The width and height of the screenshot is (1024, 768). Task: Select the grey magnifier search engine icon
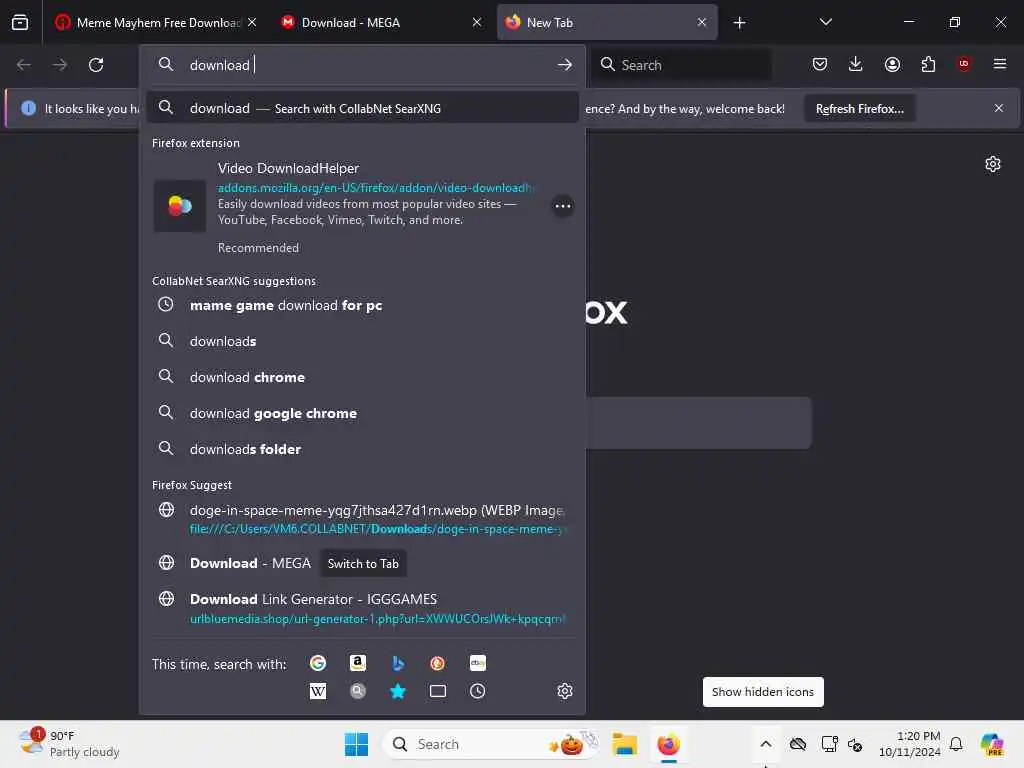coord(357,691)
